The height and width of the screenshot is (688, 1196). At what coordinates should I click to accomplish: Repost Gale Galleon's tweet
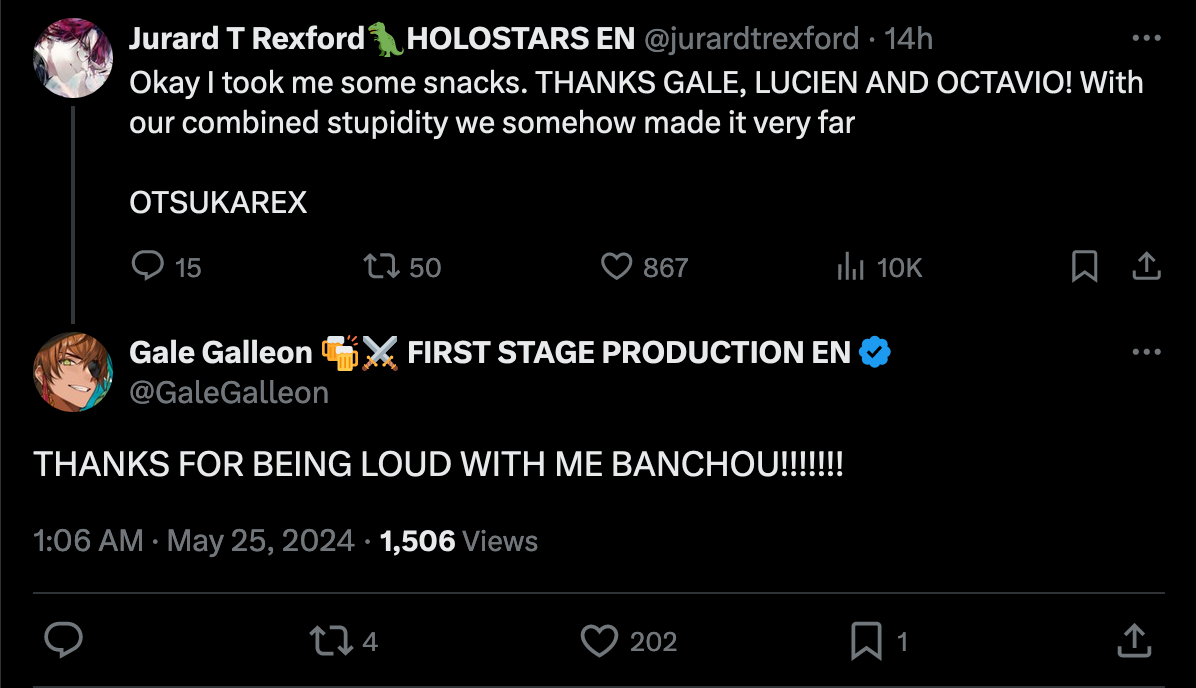pyautogui.click(x=331, y=640)
